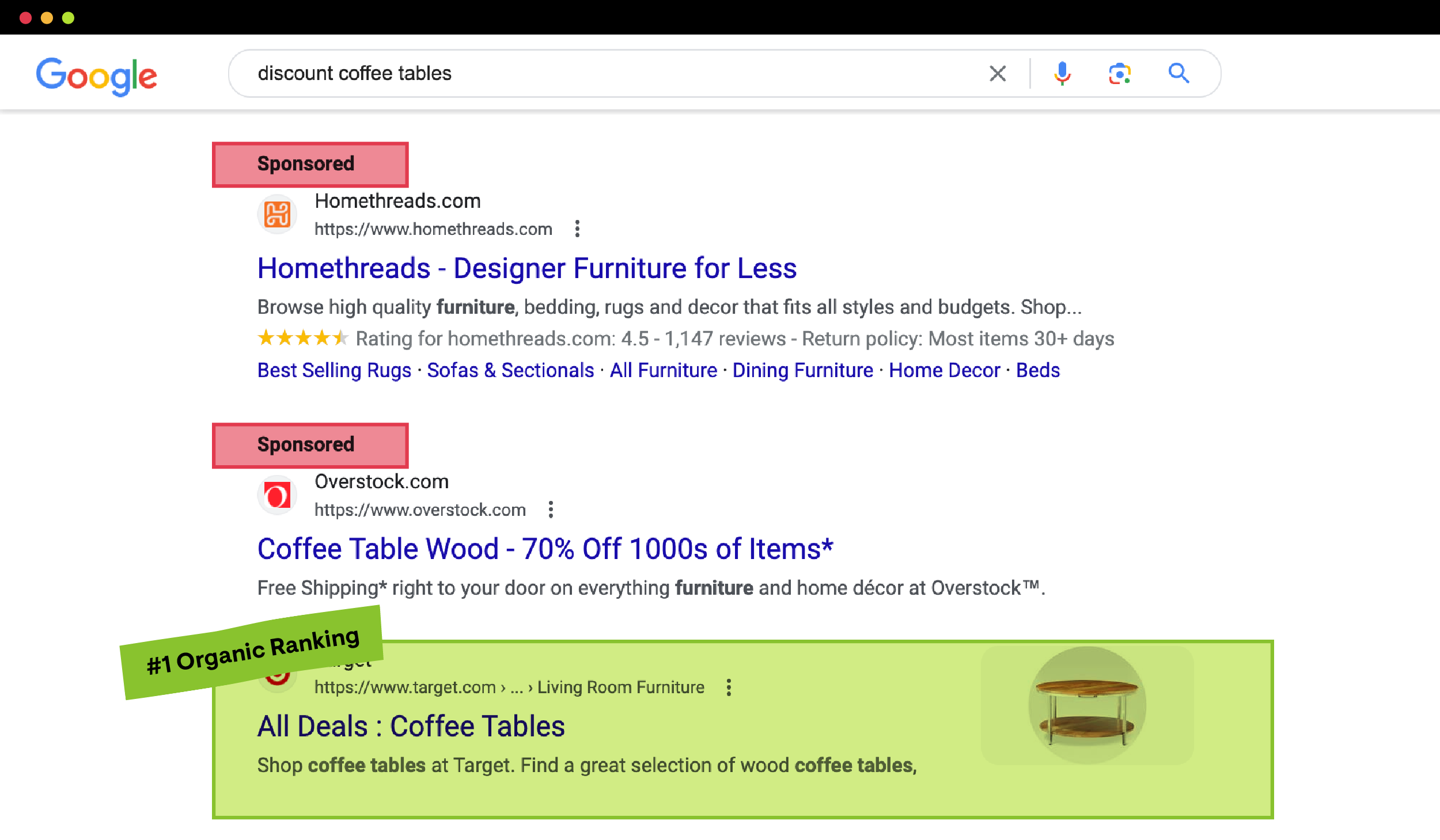Click the Overstock.com URL display link
Viewport: 1440px width, 840px height.
point(419,511)
